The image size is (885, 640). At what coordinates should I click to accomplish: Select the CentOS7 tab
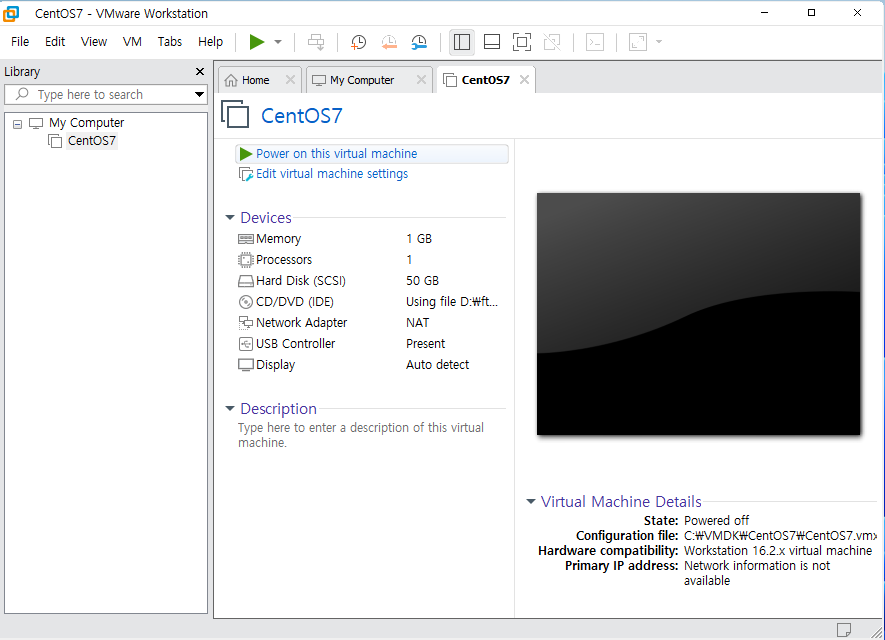click(x=485, y=80)
